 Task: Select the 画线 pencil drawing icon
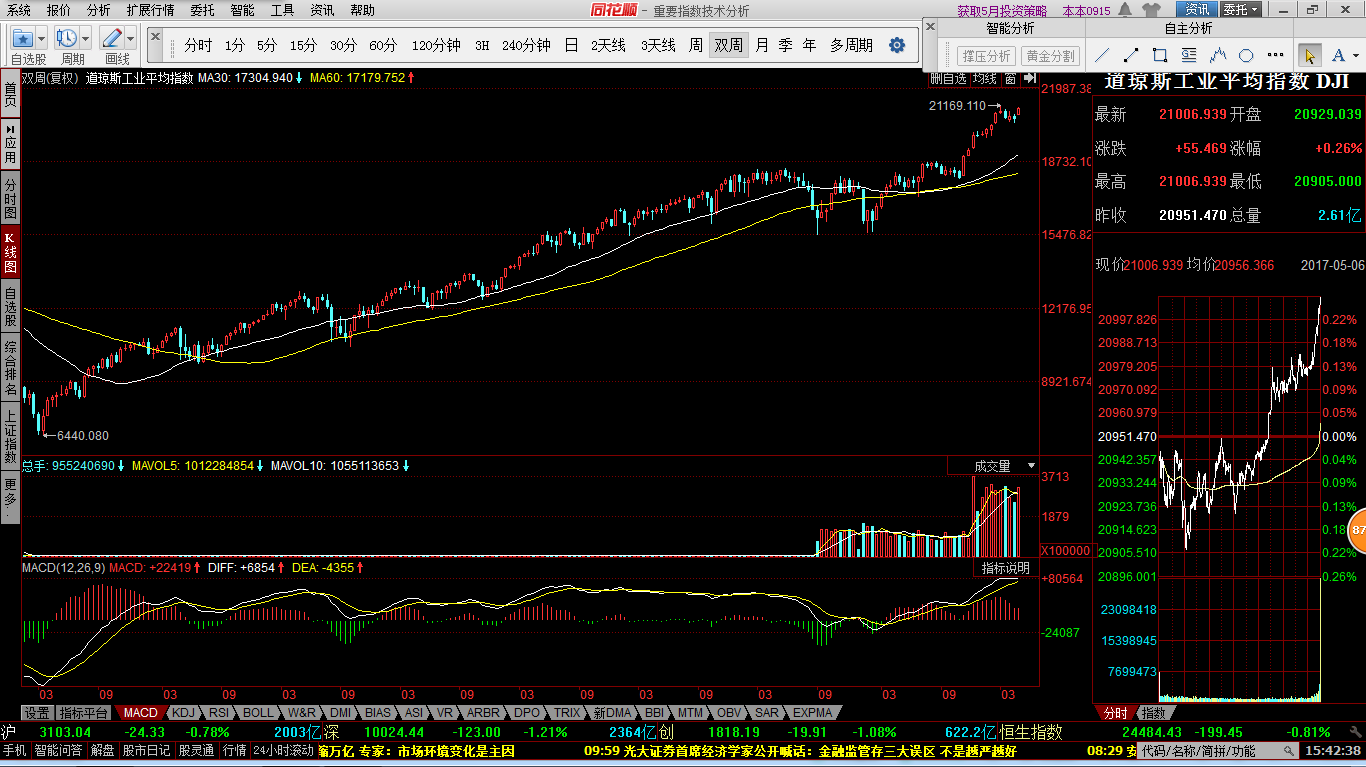111,39
